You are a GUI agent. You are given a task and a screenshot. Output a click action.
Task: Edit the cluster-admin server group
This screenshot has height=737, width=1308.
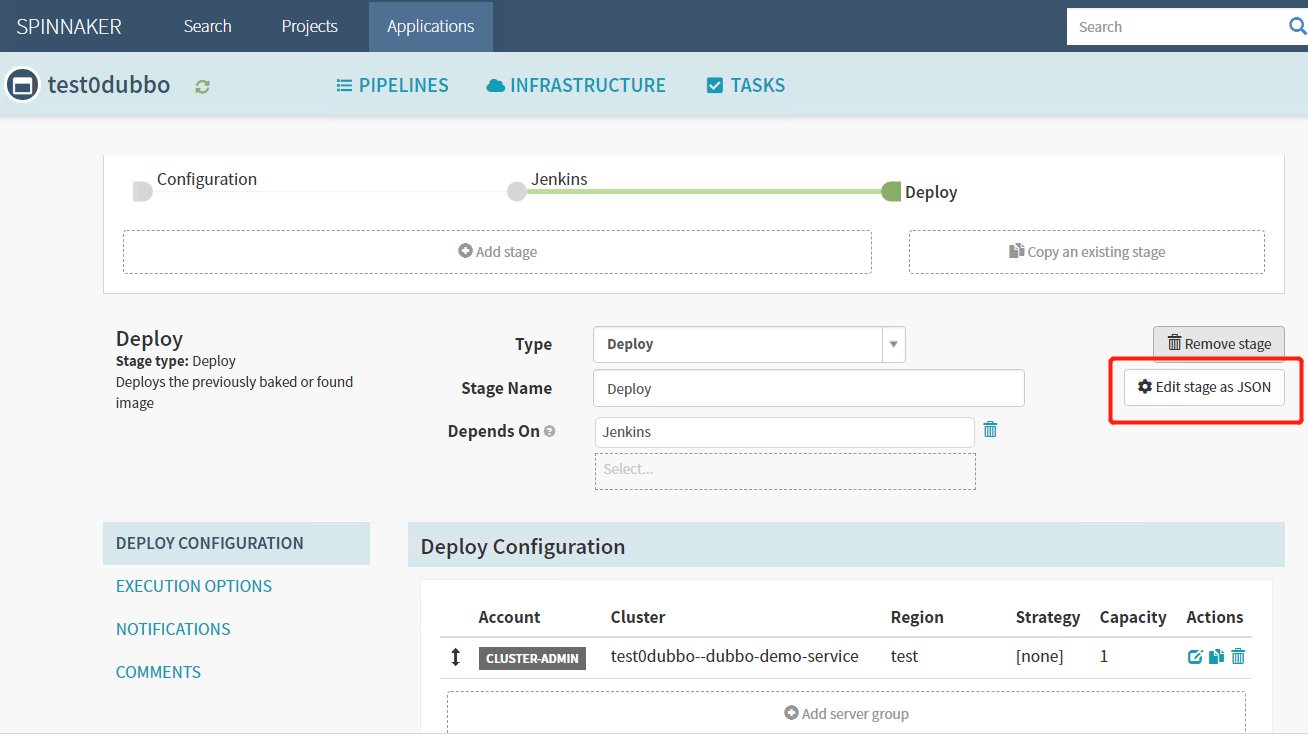tap(1195, 657)
